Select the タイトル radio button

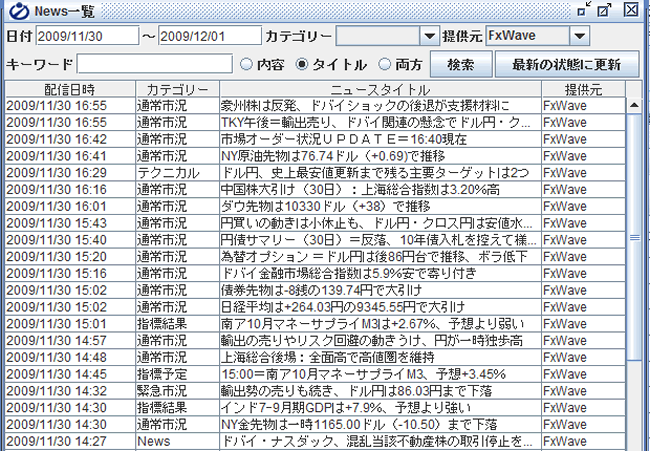tap(302, 64)
